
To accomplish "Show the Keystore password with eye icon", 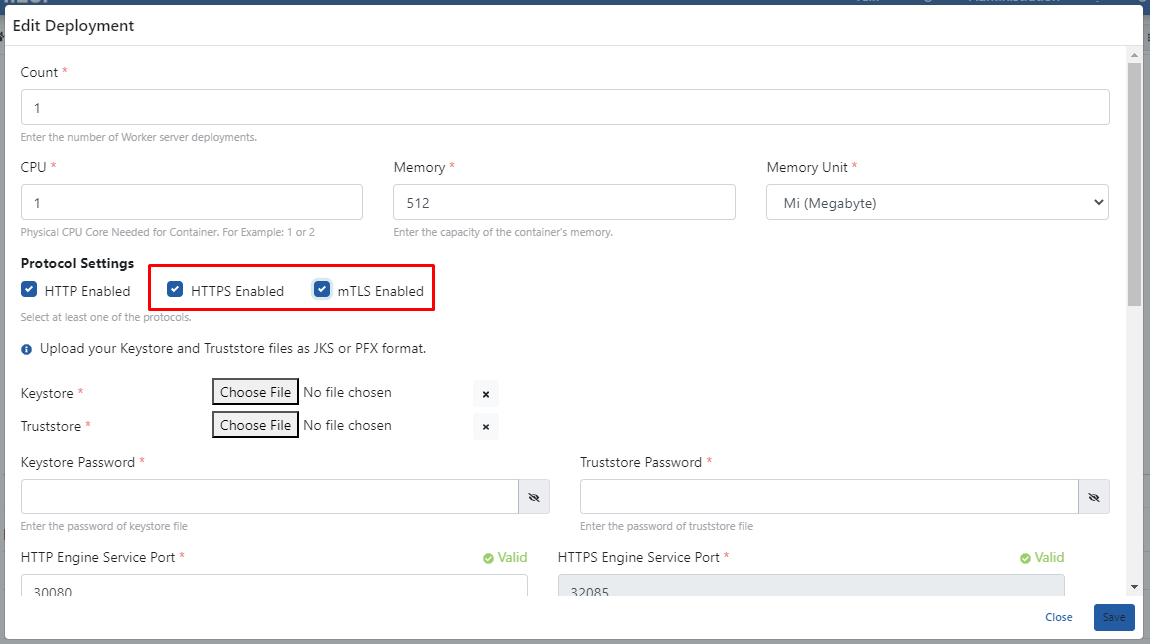I will (533, 497).
